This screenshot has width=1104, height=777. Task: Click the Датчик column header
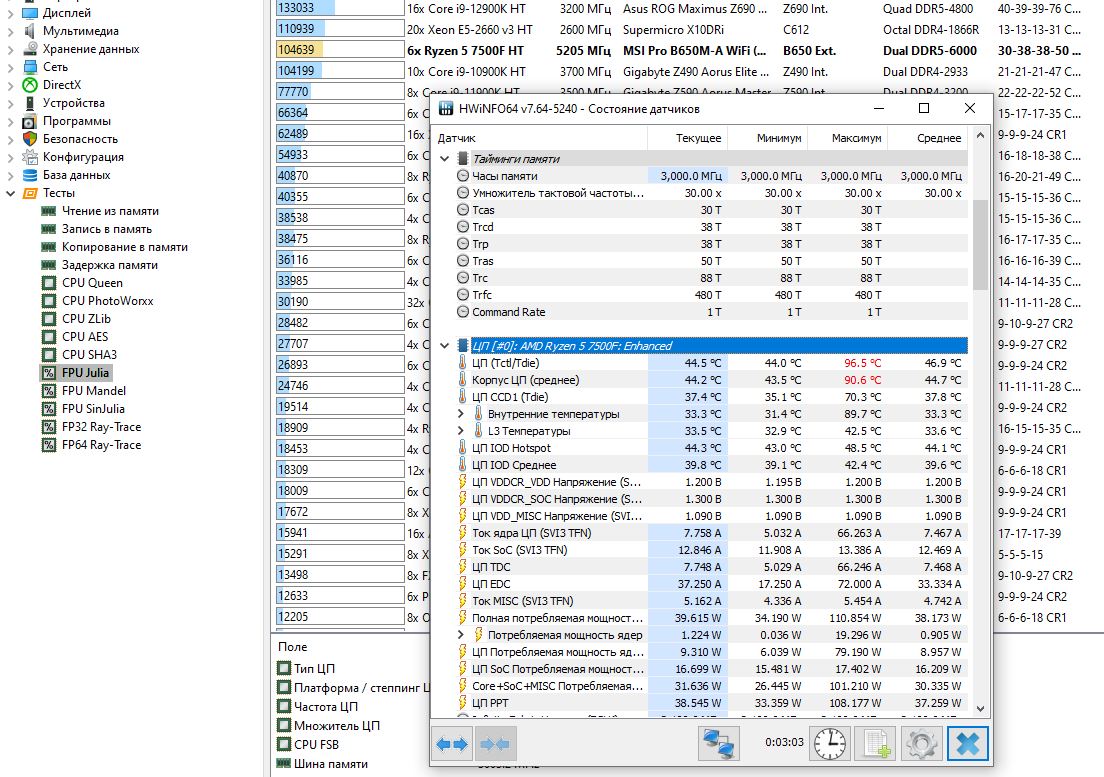(x=540, y=138)
